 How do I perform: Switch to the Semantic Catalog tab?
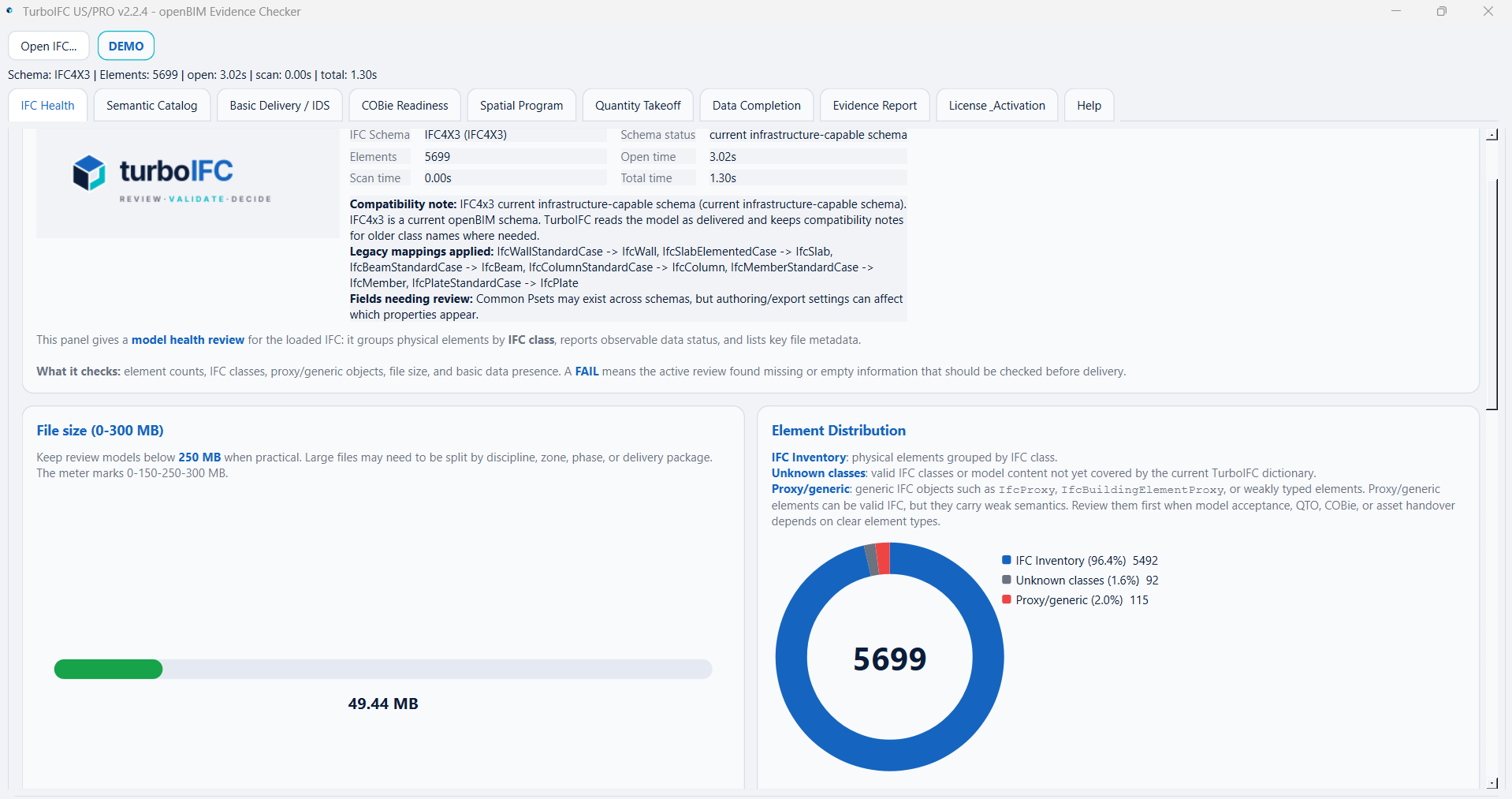[x=152, y=106]
